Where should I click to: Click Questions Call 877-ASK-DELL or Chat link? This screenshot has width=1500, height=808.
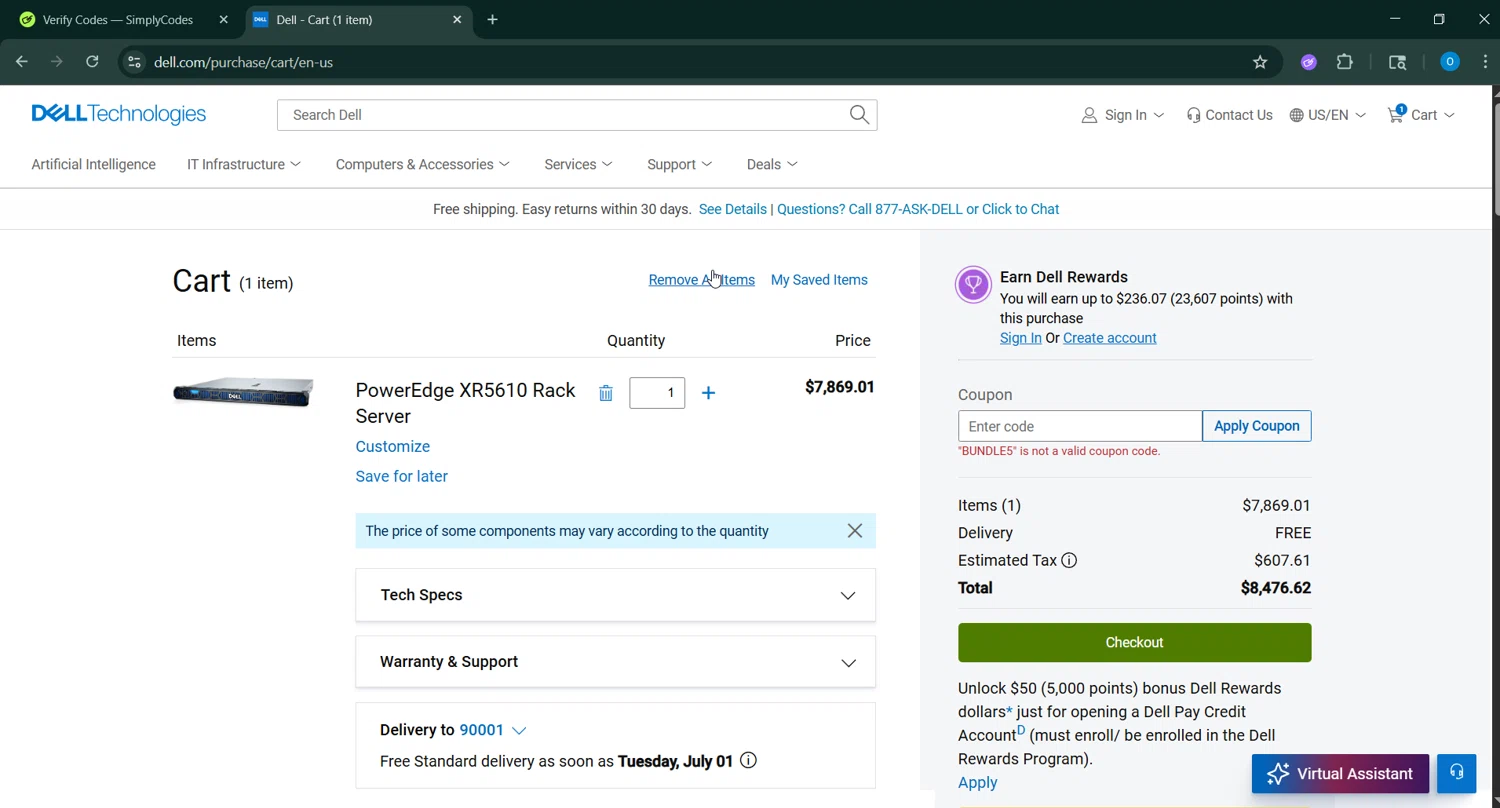pos(918,209)
